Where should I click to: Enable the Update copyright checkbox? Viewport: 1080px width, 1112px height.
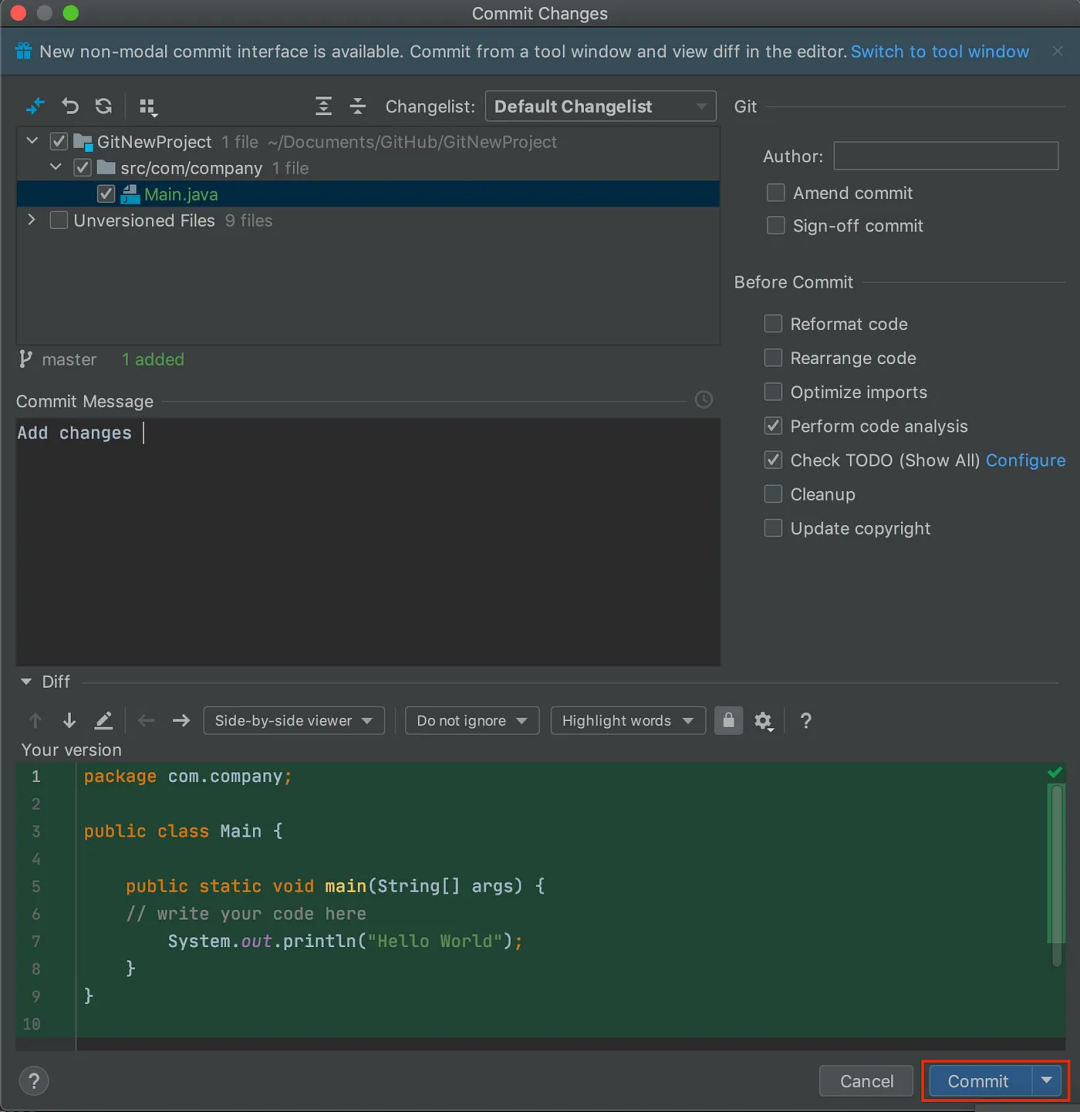[x=773, y=528]
